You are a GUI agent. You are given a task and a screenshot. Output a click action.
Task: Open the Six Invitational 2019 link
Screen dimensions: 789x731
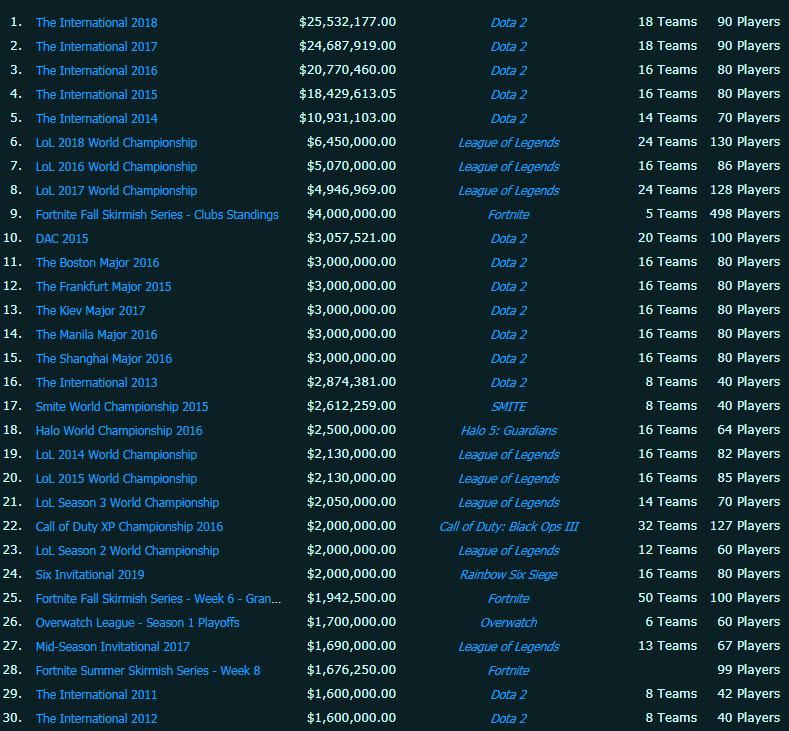coord(90,575)
